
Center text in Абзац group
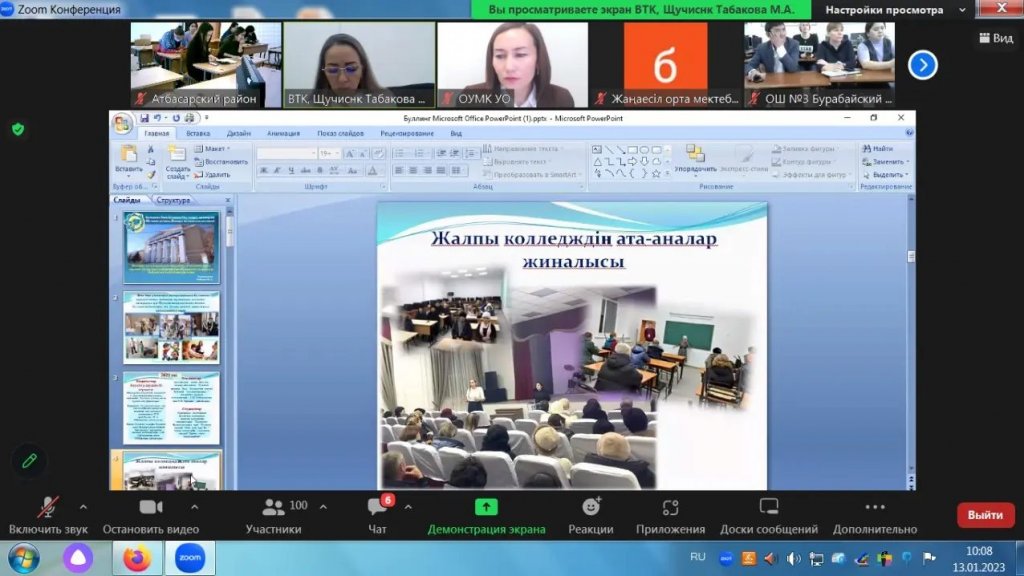pyautogui.click(x=413, y=170)
